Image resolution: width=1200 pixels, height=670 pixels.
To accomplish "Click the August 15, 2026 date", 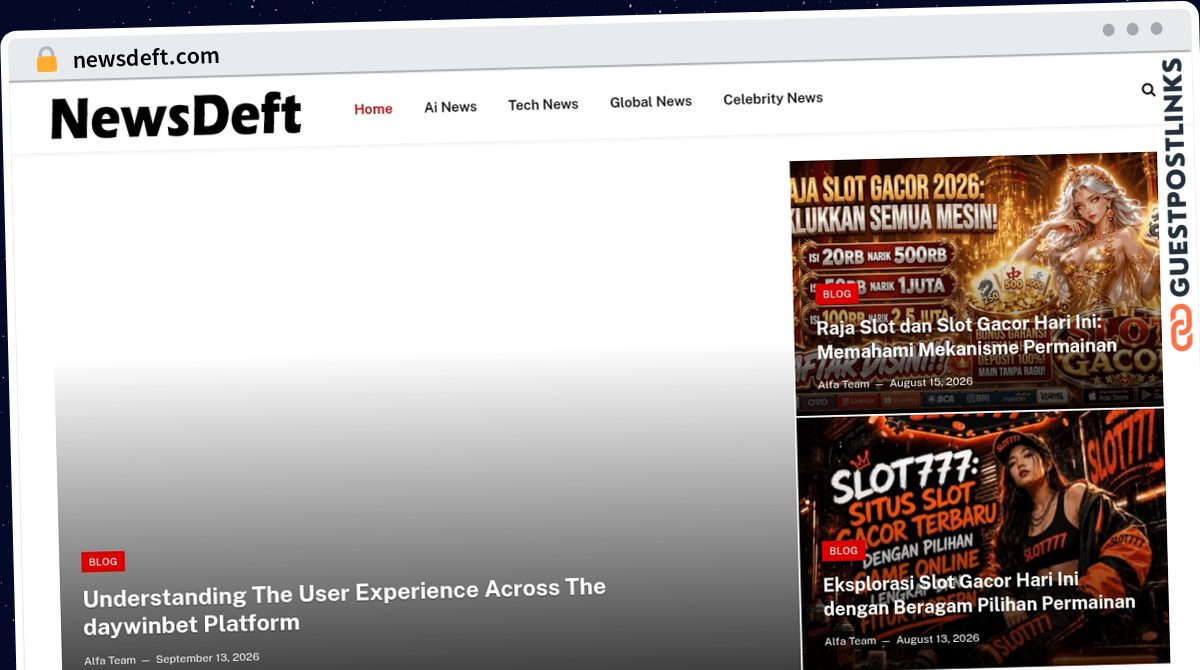I will click(931, 382).
